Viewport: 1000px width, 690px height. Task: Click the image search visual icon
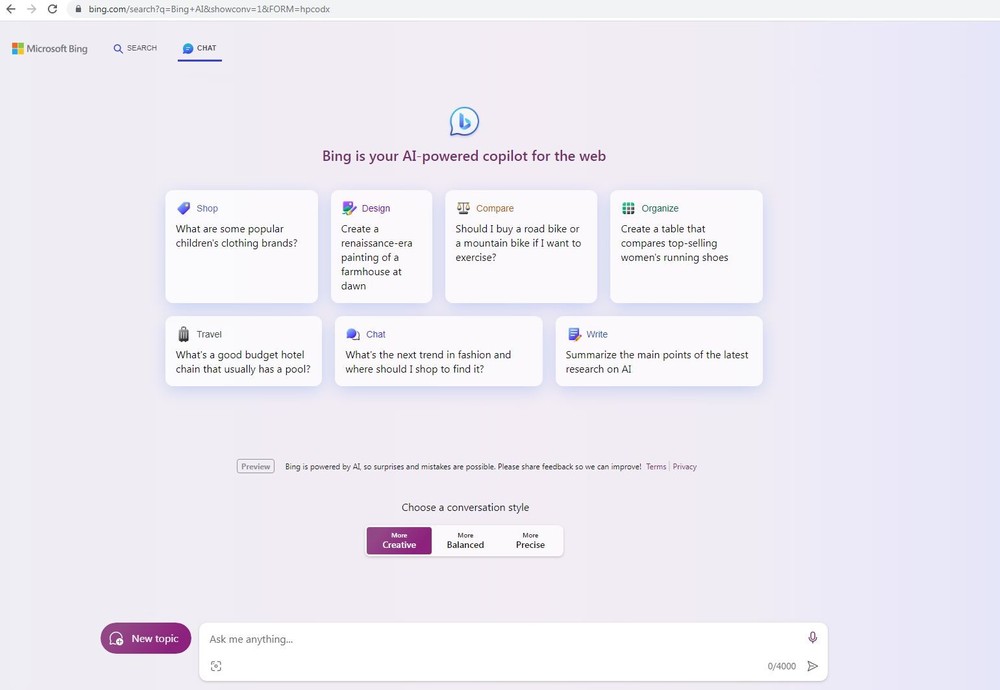click(x=216, y=666)
